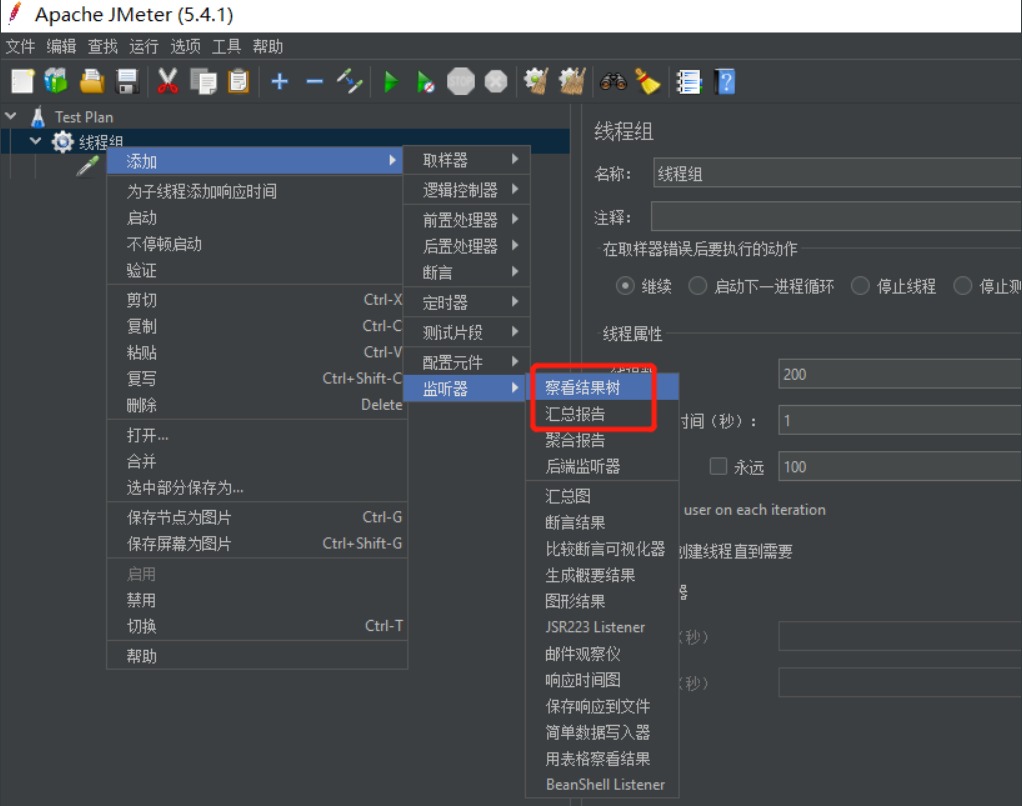Click 不停顿启动 in context menu
1022x806 pixels.
257,244
